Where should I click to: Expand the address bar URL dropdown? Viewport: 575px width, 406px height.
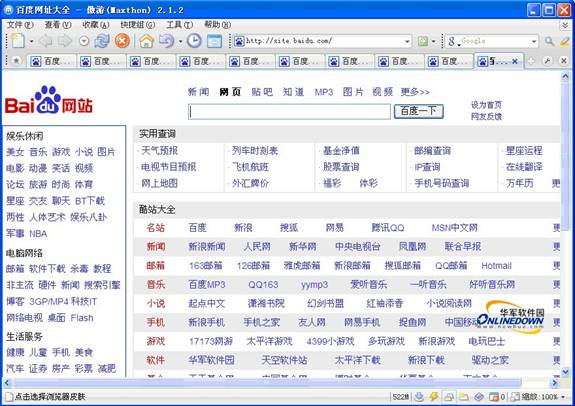click(x=407, y=41)
